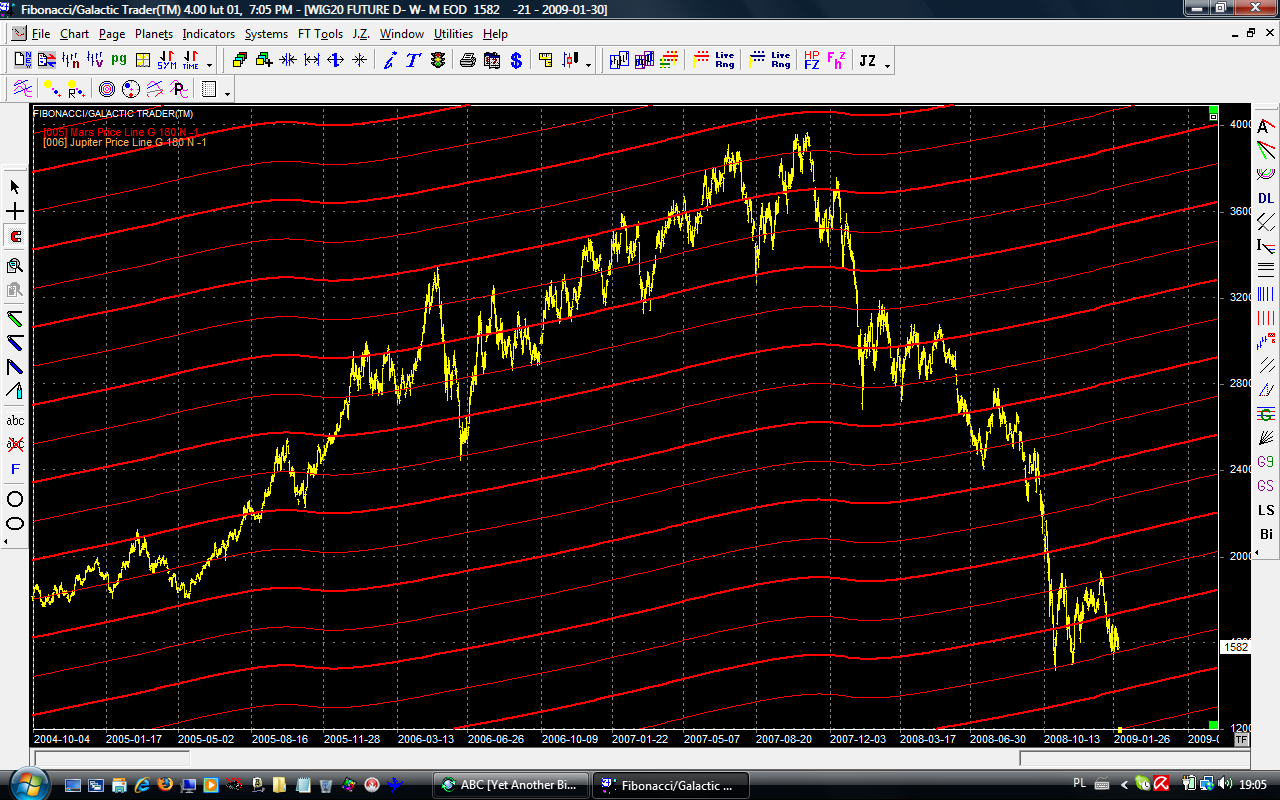Screen dimensions: 1280x800
Task: Click the blue dollar sign icon
Action: pos(516,61)
